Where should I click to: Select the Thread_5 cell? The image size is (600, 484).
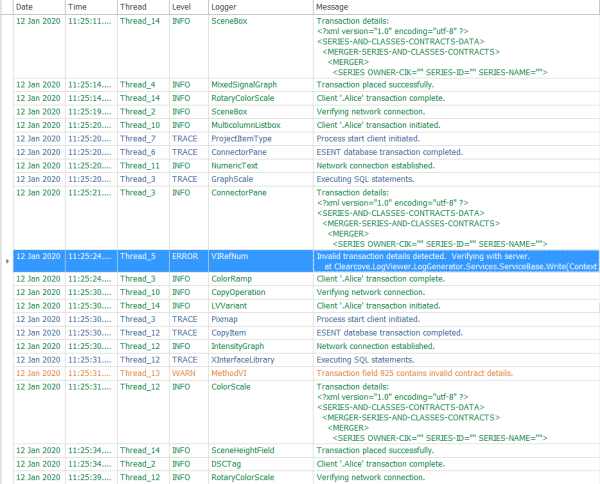[143, 261]
